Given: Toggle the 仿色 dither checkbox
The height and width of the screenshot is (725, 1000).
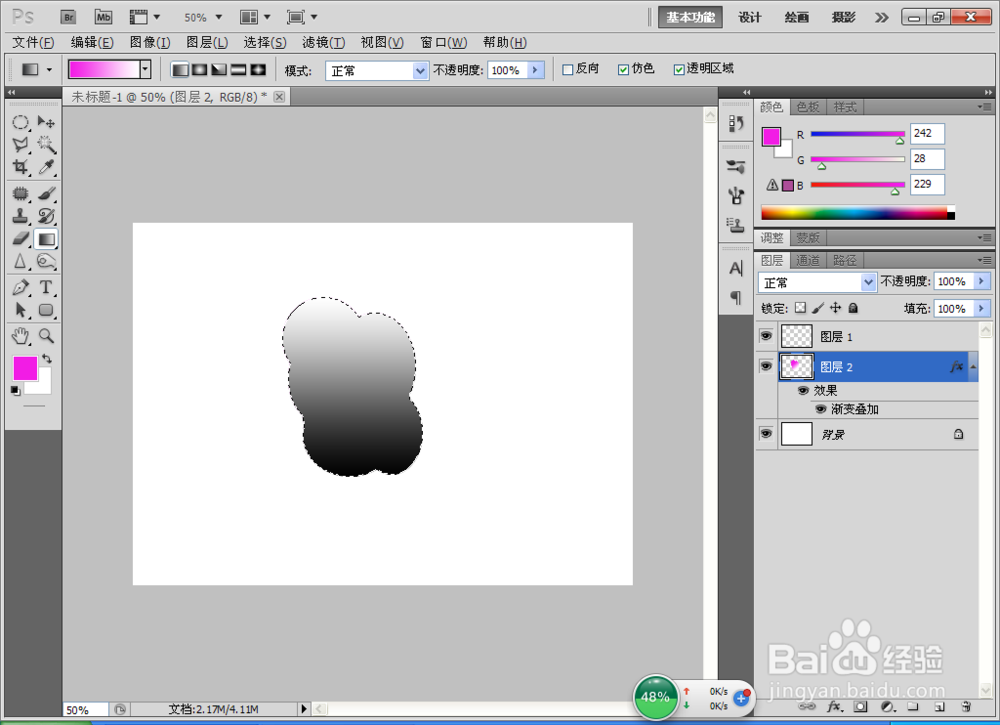Looking at the screenshot, I should point(624,70).
